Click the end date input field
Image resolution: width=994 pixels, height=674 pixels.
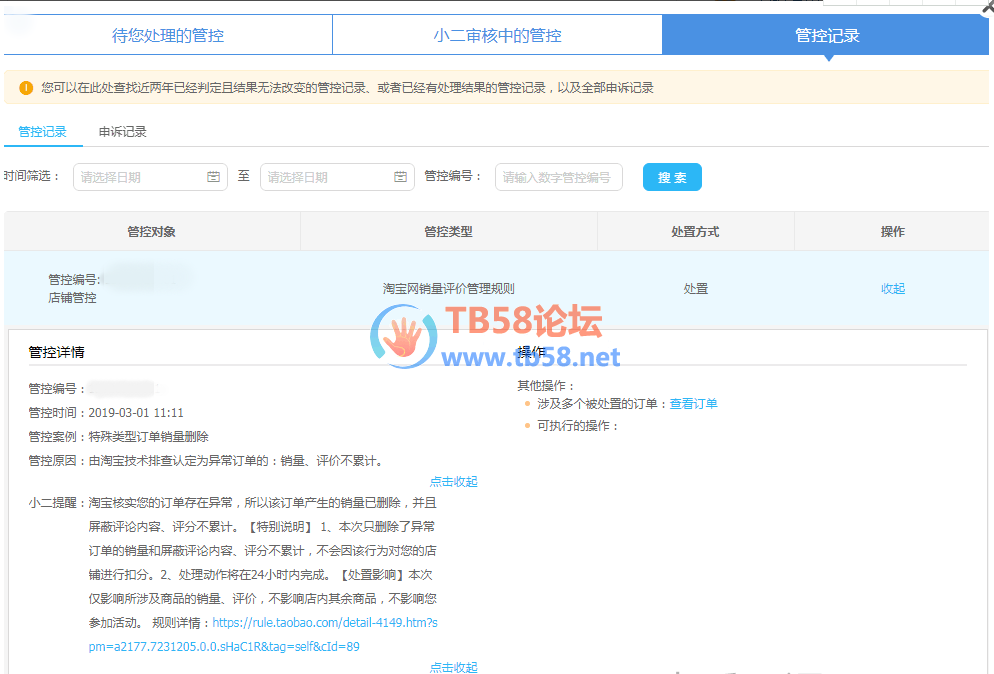(337, 177)
